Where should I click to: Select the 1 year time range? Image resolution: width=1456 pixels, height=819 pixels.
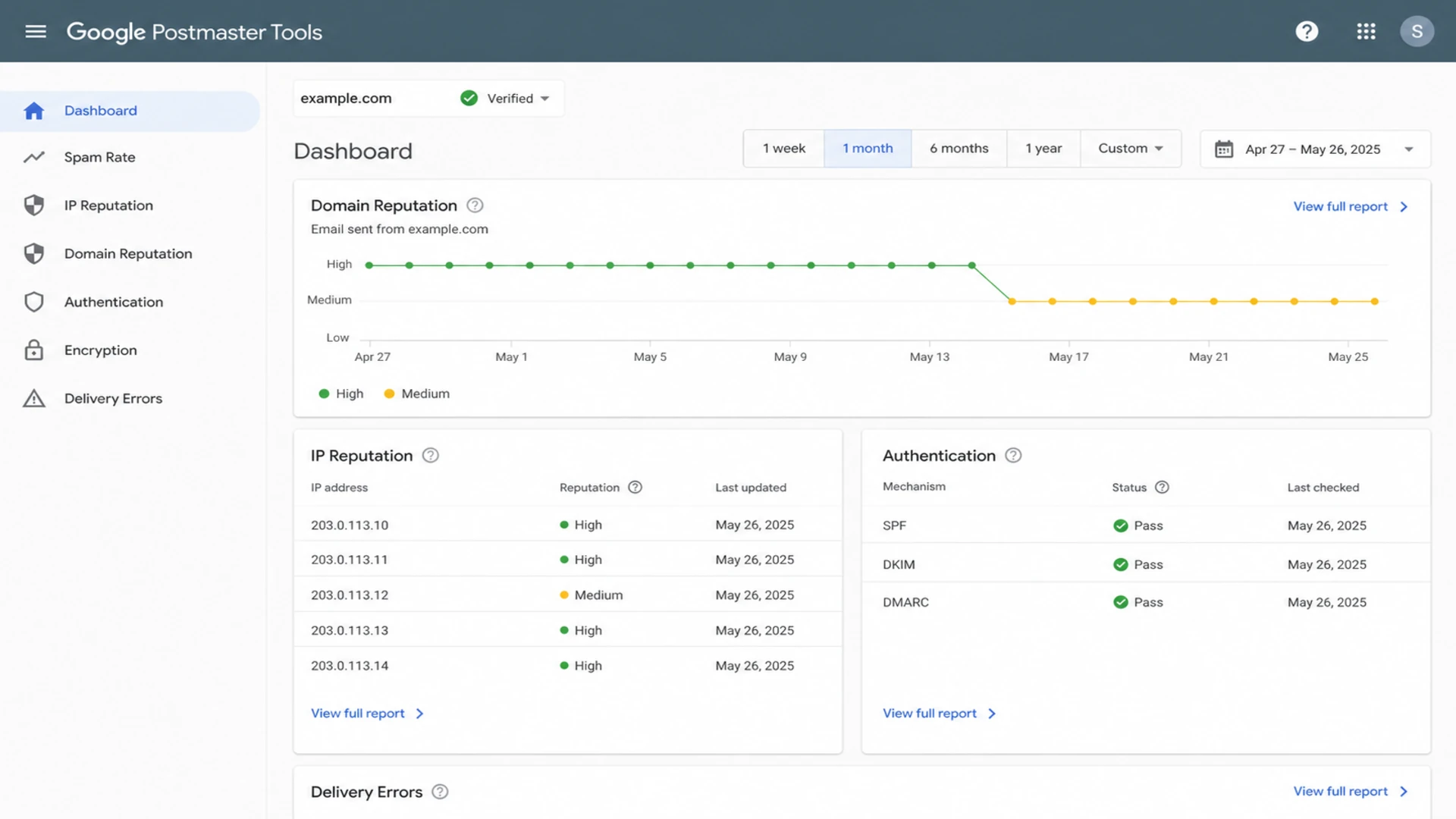(1043, 149)
